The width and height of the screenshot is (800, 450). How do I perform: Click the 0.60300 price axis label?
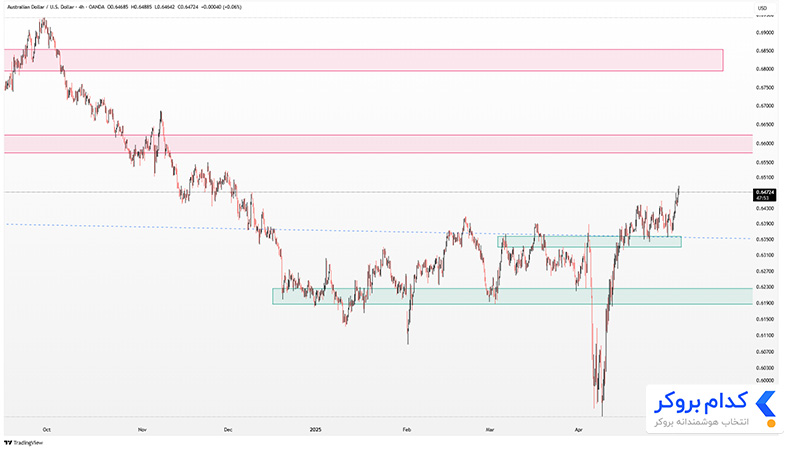pyautogui.click(x=765, y=368)
